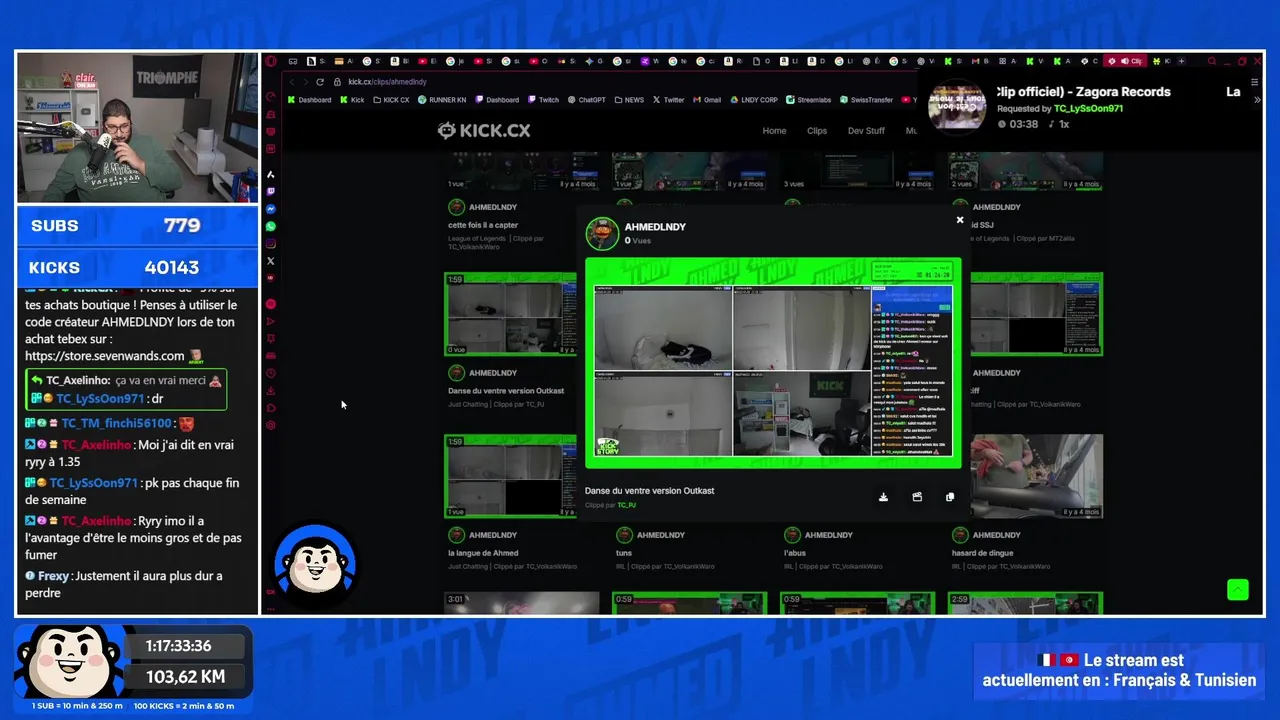
Task: Open the send-arrow icon in sidebar
Action: click(x=271, y=321)
